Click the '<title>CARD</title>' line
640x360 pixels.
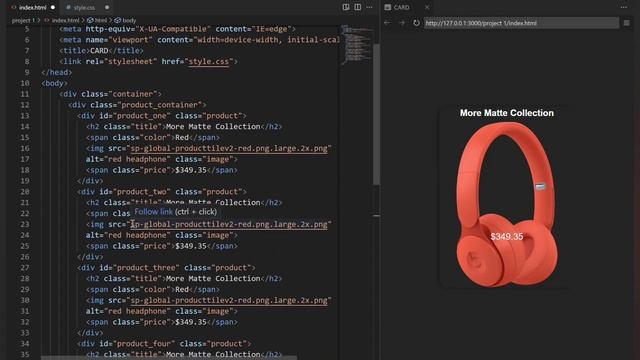[x=101, y=51]
